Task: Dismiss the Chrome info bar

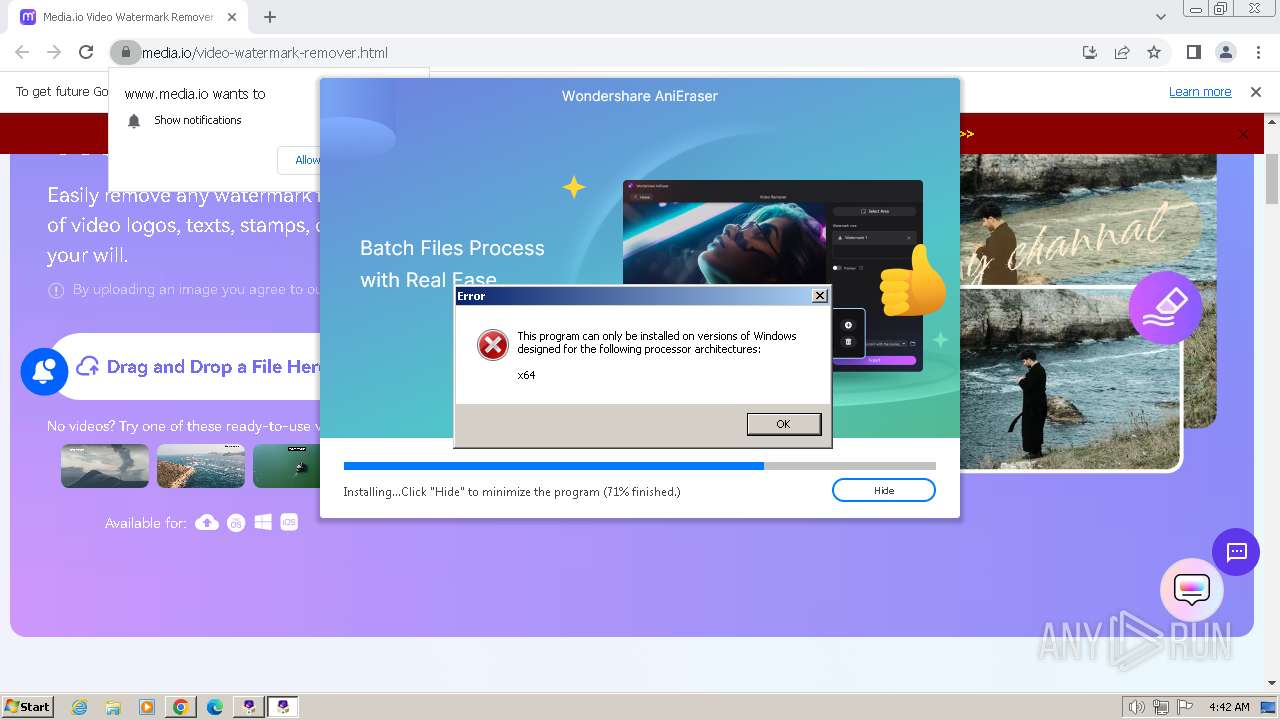Action: click(x=1256, y=91)
